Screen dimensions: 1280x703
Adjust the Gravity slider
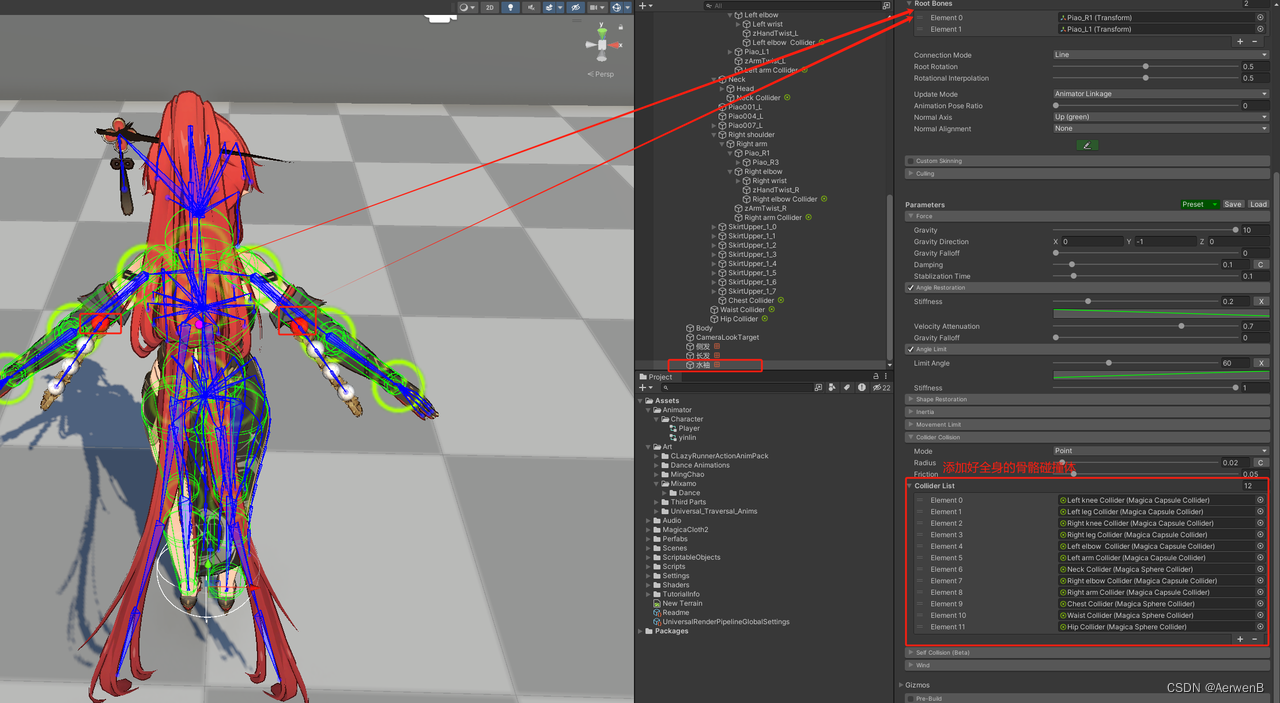click(x=1145, y=230)
